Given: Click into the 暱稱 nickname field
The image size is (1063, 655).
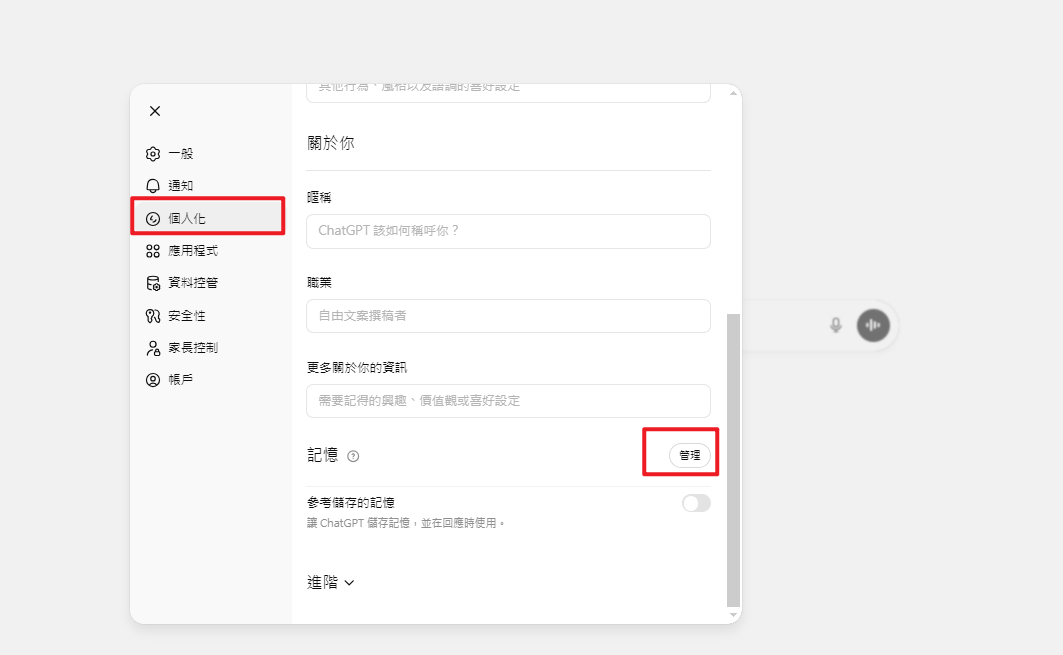Looking at the screenshot, I should tap(508, 231).
